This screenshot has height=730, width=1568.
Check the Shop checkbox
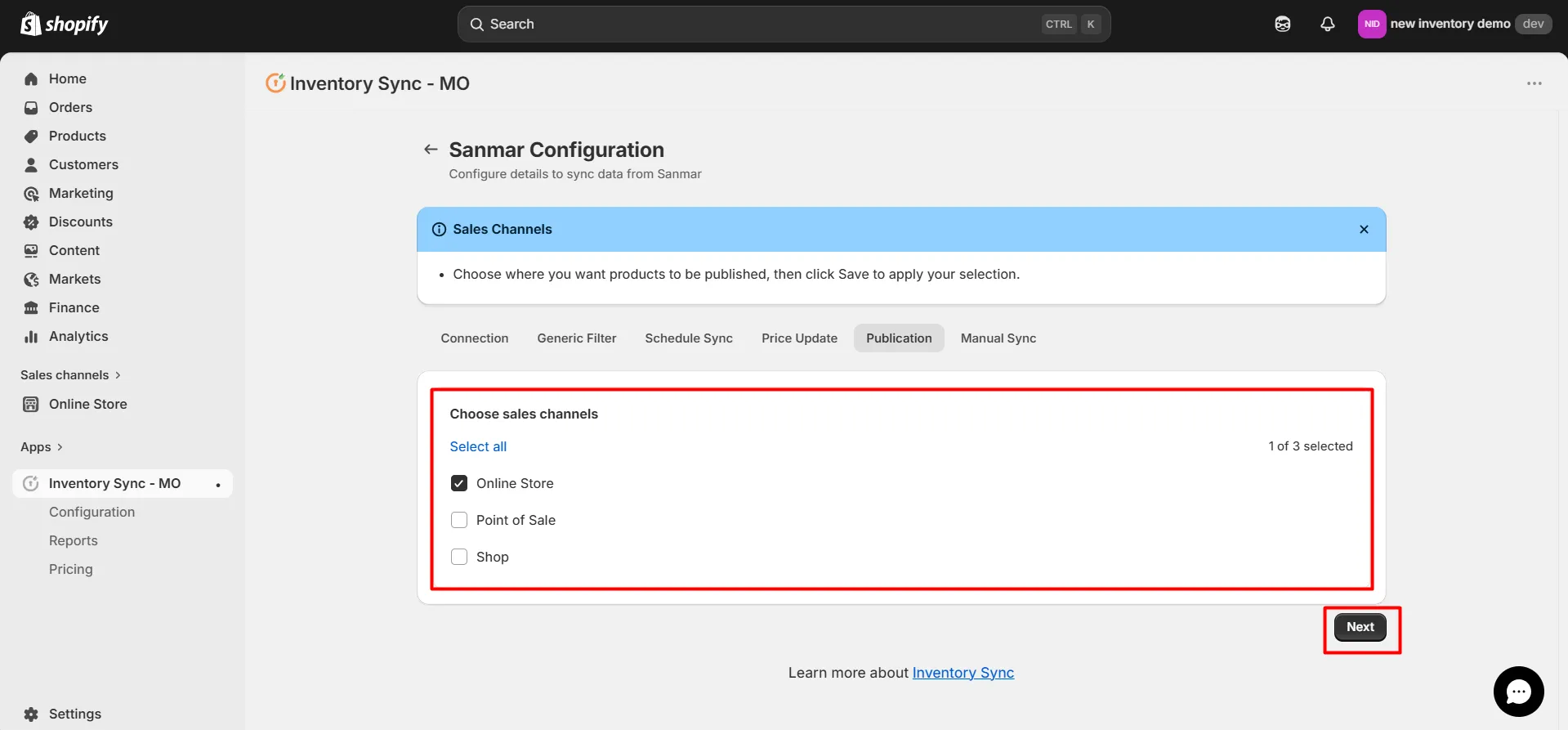(x=459, y=557)
